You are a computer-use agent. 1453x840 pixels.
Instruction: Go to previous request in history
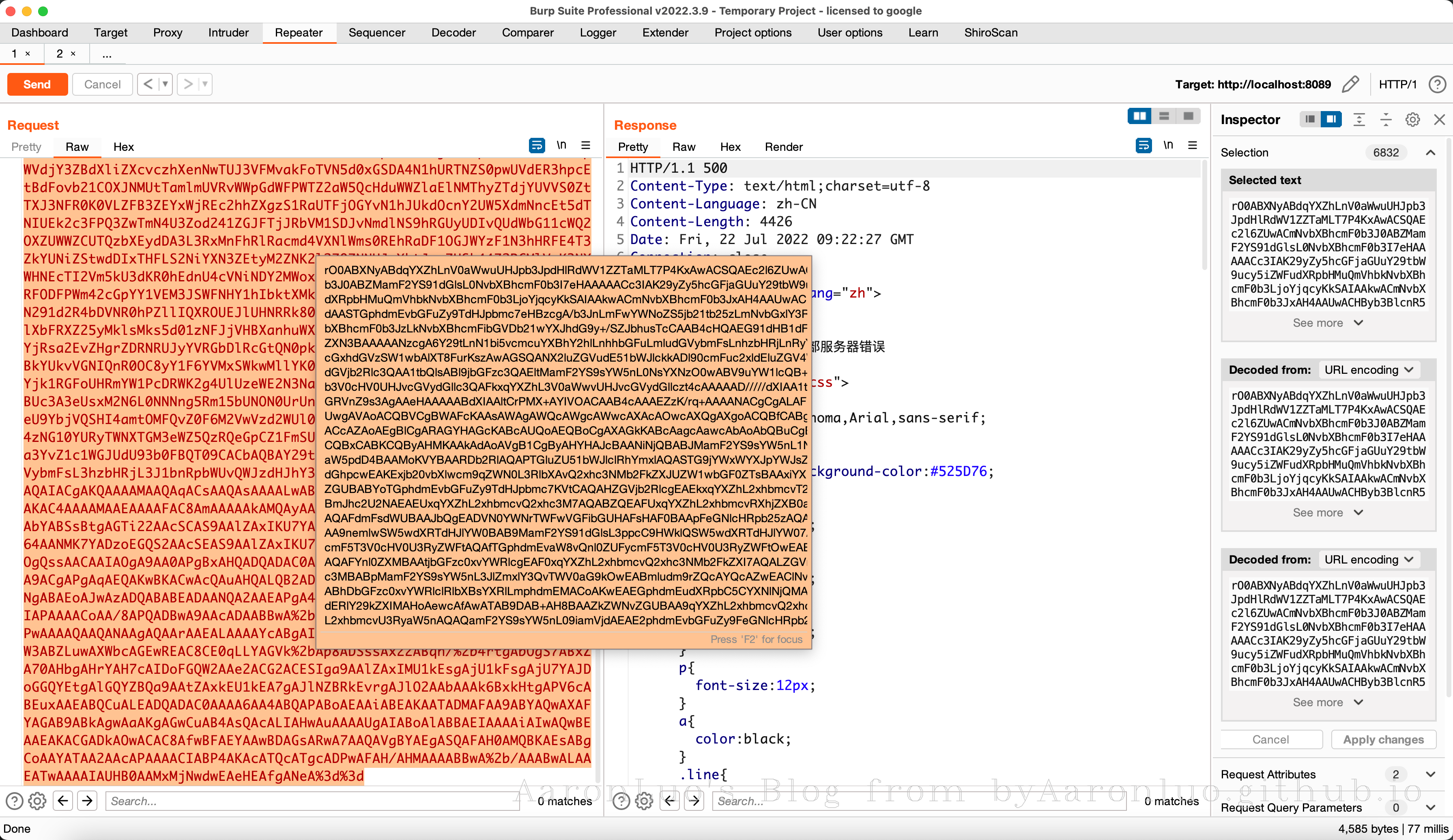click(148, 84)
